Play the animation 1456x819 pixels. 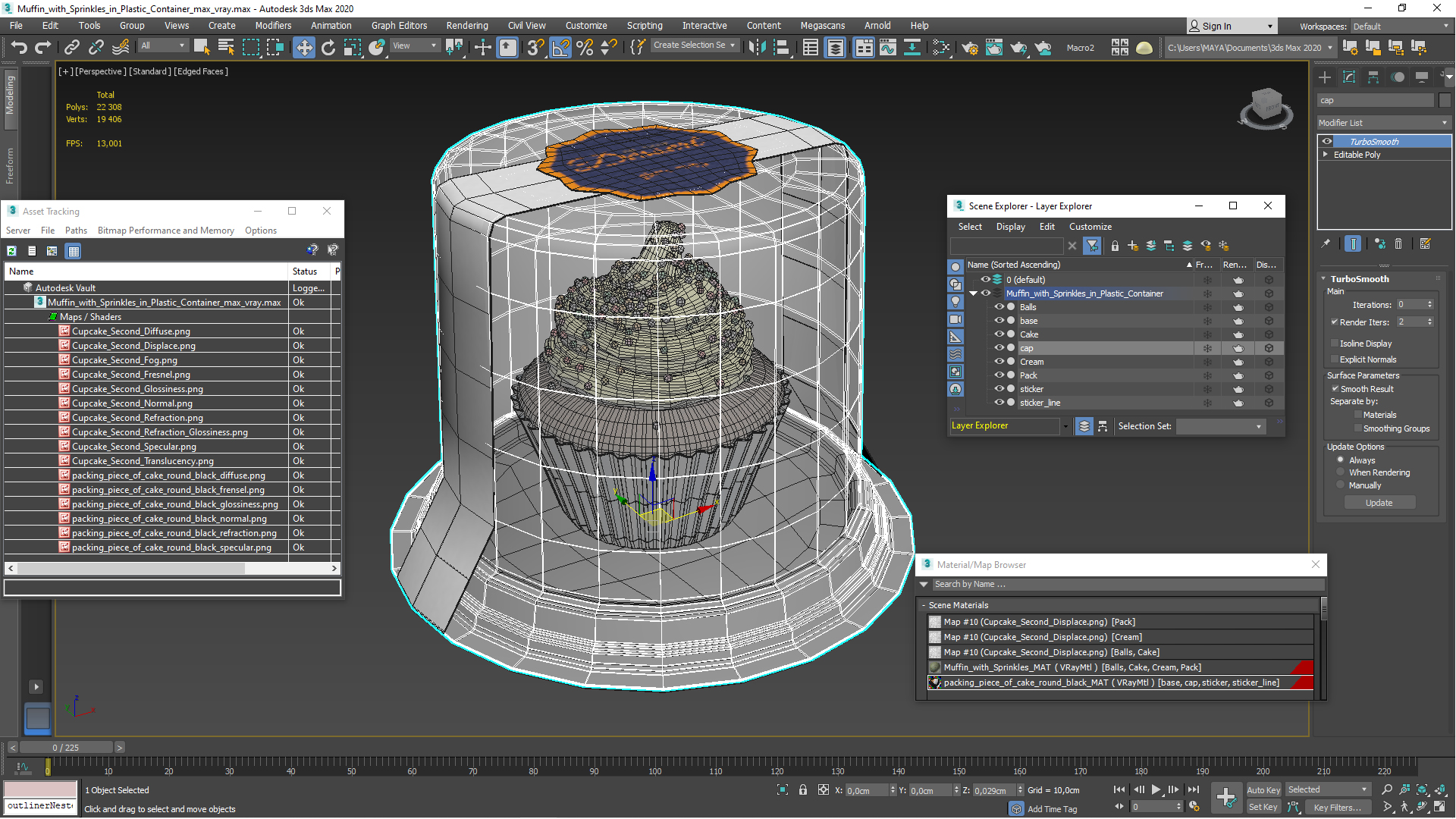coord(1156,790)
